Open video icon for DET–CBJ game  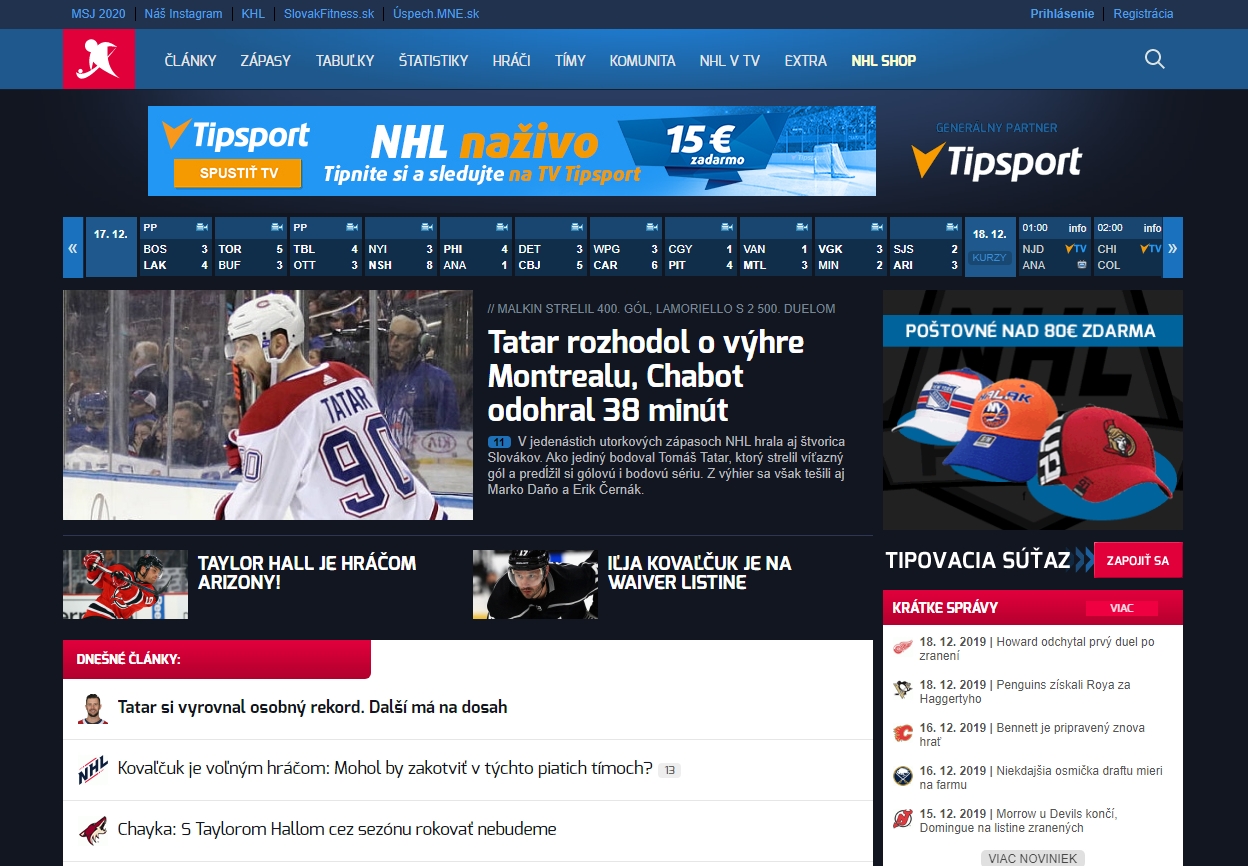577,227
